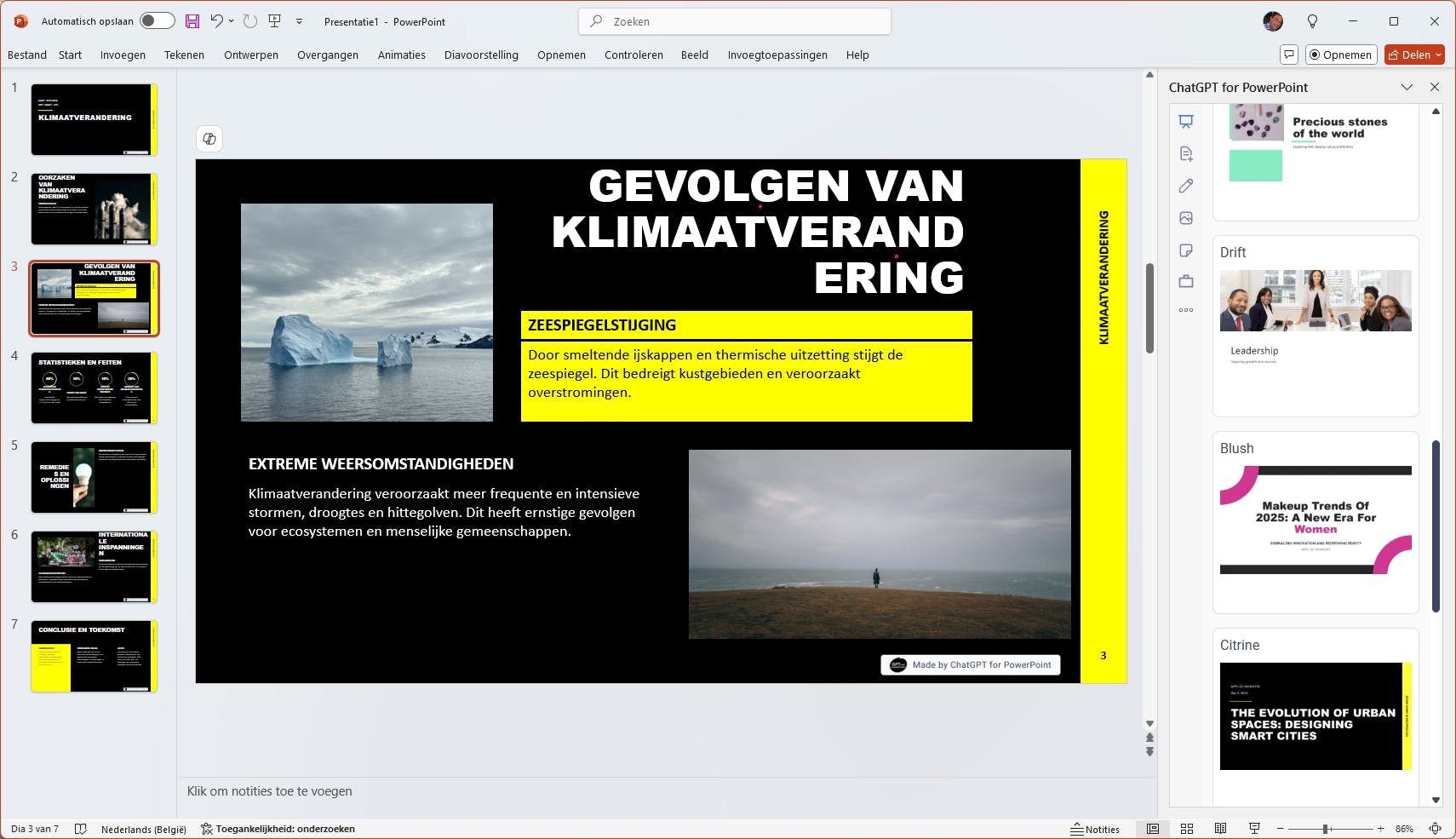The width and height of the screenshot is (1456, 839).
Task: Open the Animaties tab
Action: 402,55
